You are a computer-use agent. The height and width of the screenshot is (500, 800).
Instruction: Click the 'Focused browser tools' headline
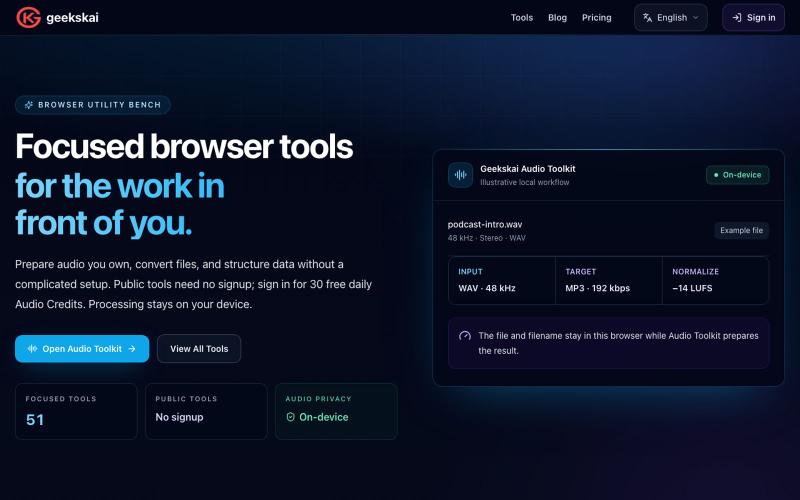coord(184,146)
